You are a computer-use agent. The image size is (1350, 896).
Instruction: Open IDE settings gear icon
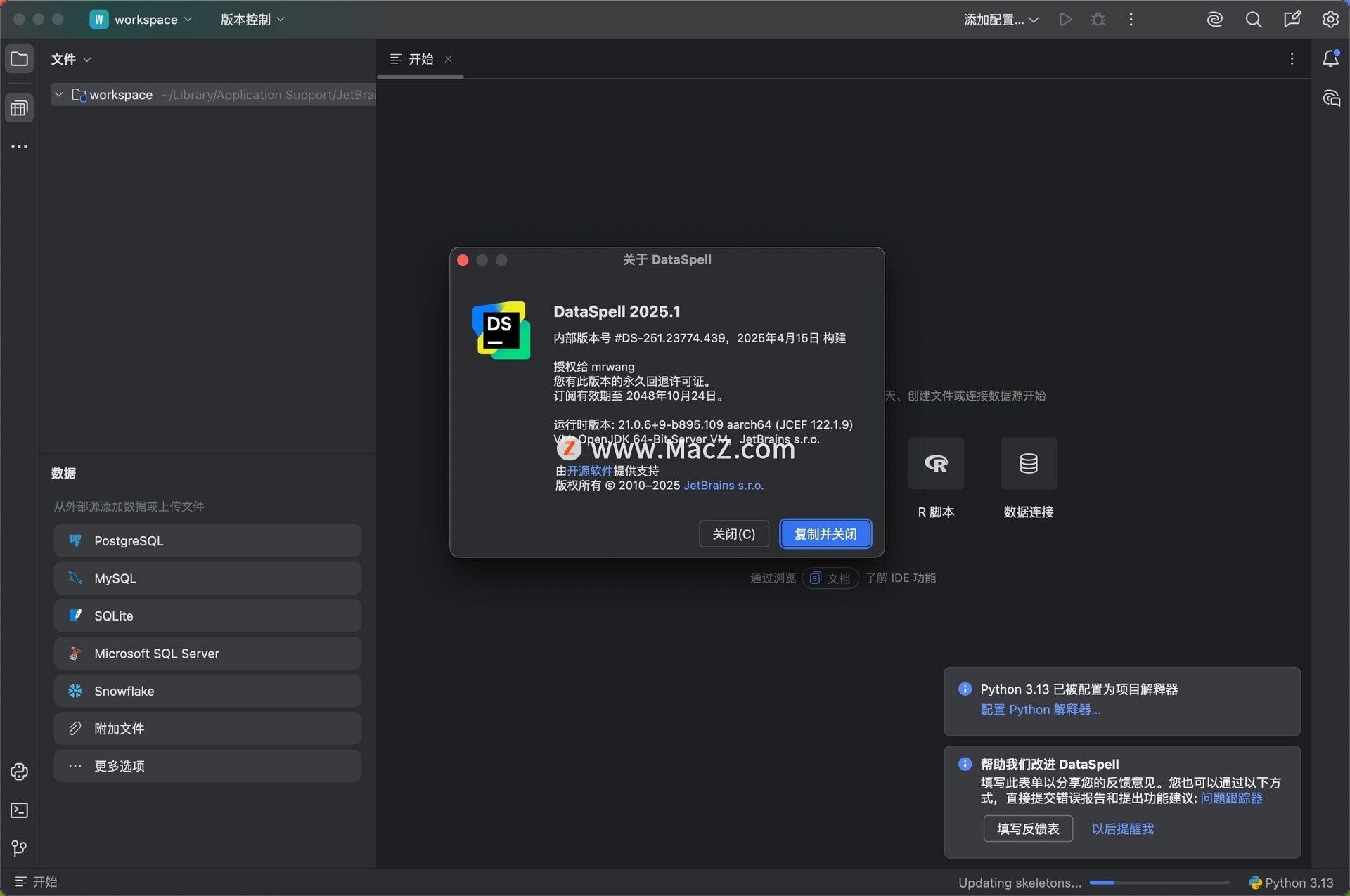point(1330,20)
